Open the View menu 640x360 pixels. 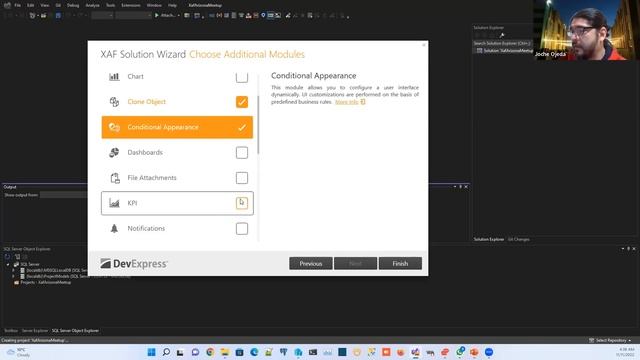pos(45,5)
